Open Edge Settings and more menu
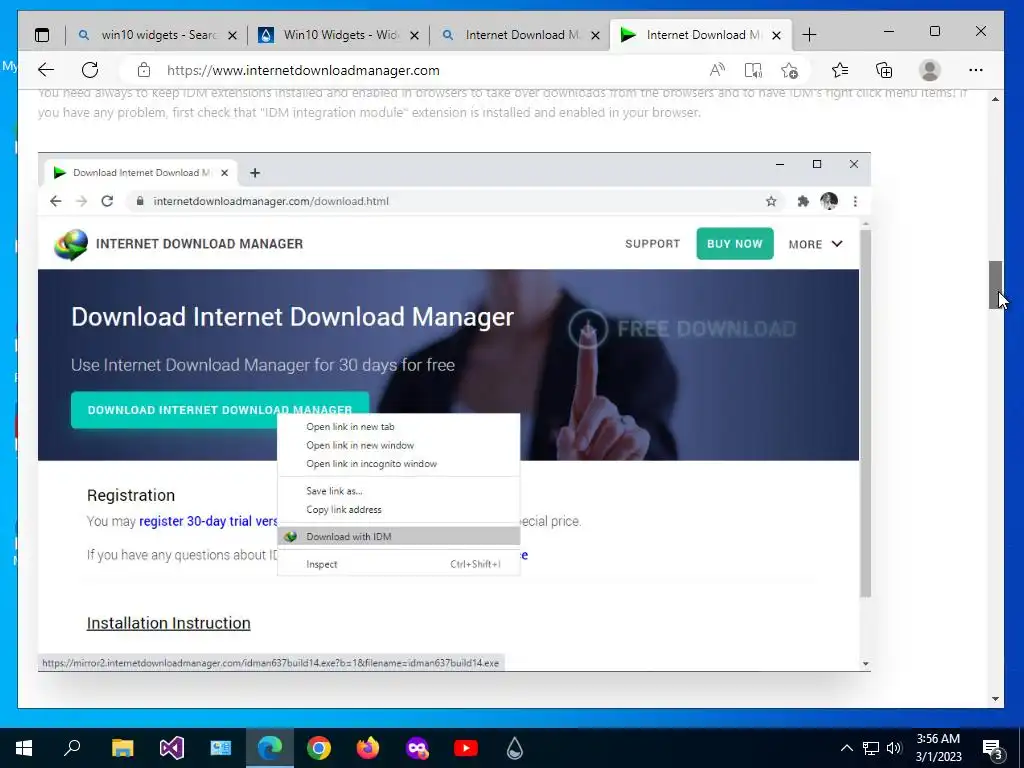Image resolution: width=1024 pixels, height=768 pixels. click(x=976, y=71)
